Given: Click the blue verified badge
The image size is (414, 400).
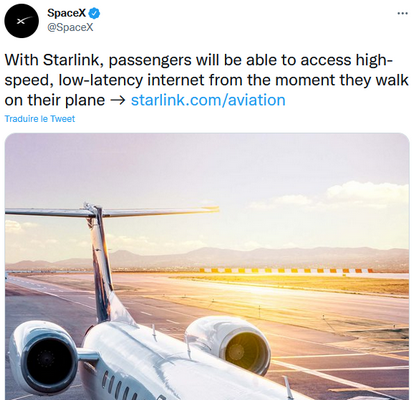Looking at the screenshot, I should pos(95,13).
